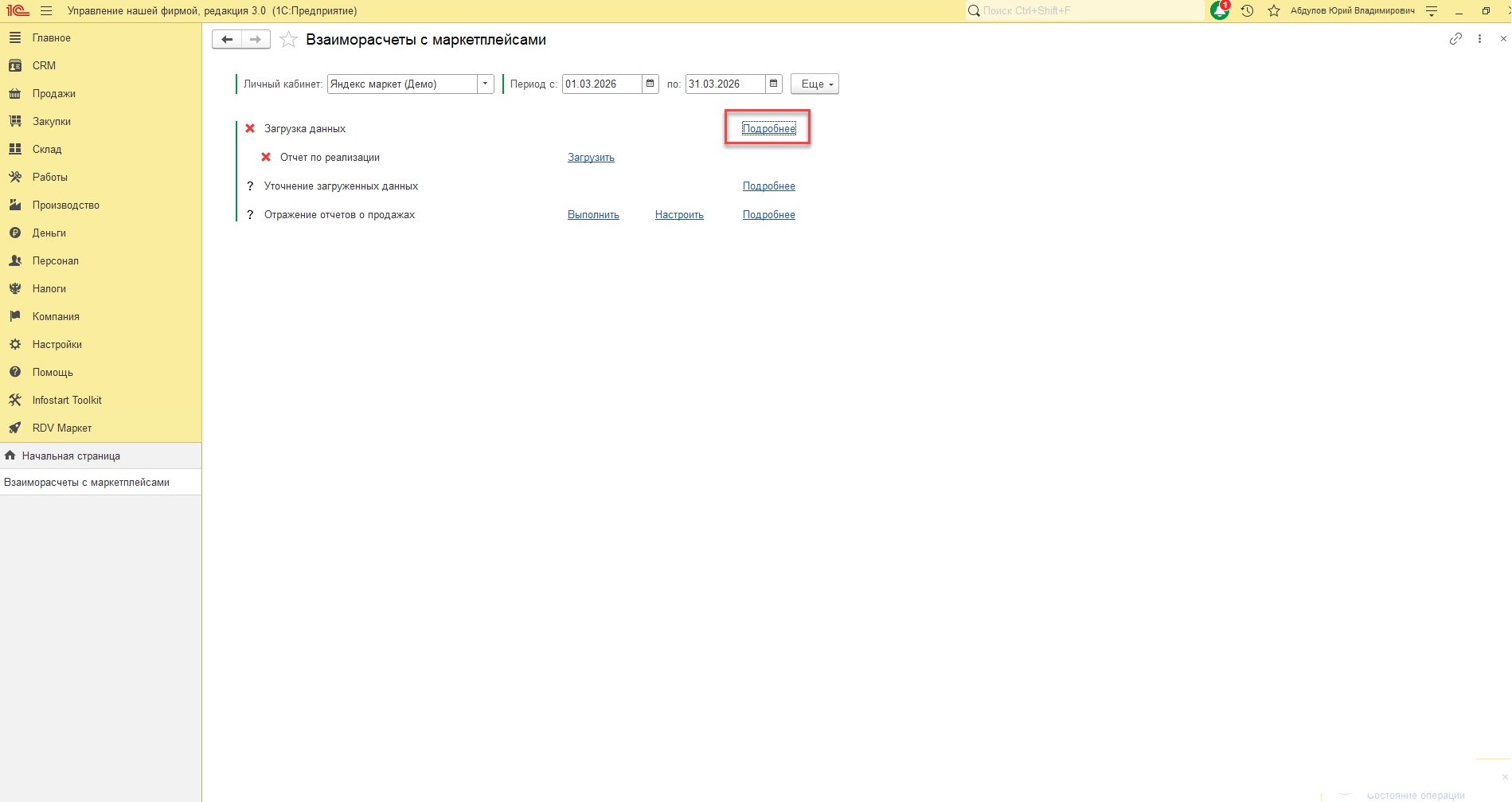Click the Отчет по реализации row label
This screenshot has width=1512, height=802.
click(x=330, y=157)
